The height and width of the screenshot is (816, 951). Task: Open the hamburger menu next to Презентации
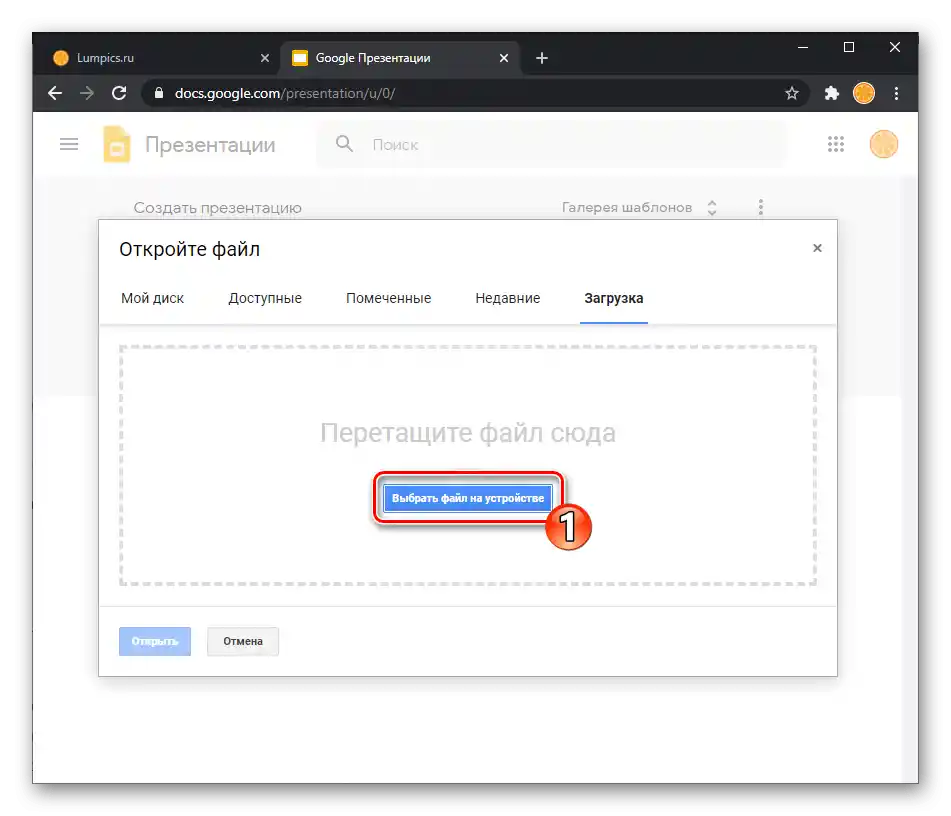(x=68, y=143)
